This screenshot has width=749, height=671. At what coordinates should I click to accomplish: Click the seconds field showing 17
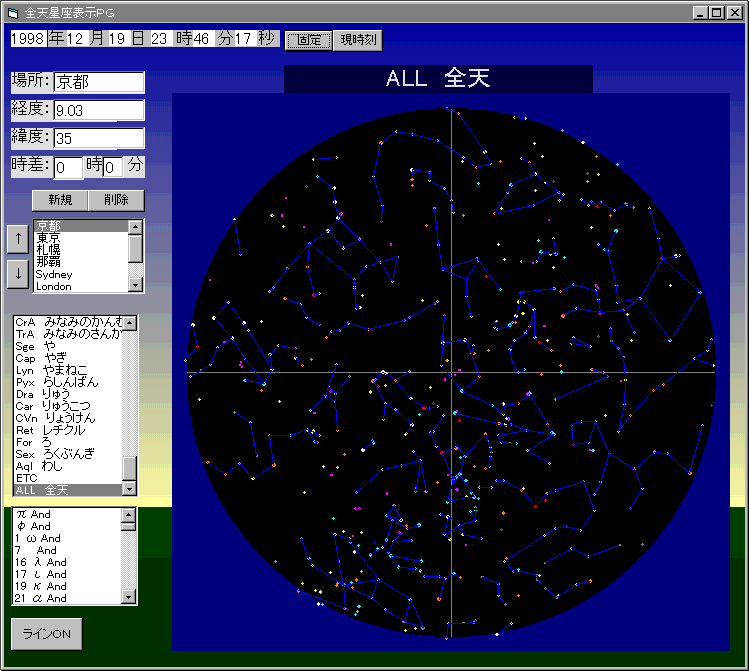point(244,38)
